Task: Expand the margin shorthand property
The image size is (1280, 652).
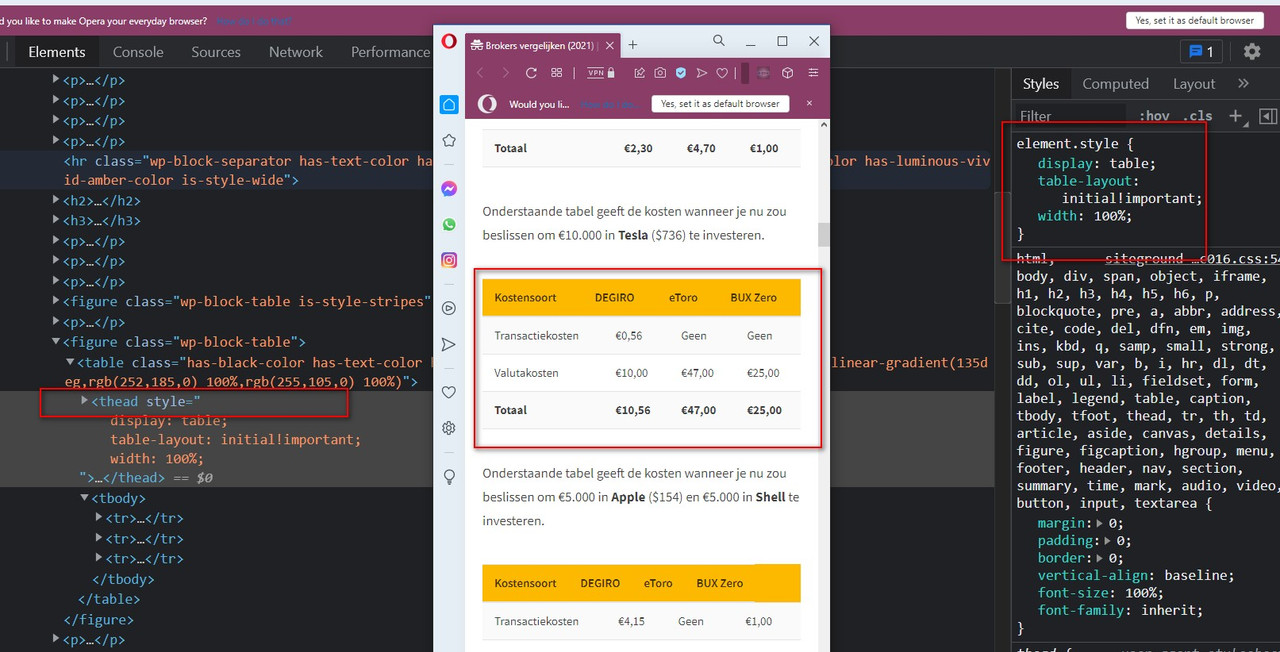Action: pos(1100,523)
